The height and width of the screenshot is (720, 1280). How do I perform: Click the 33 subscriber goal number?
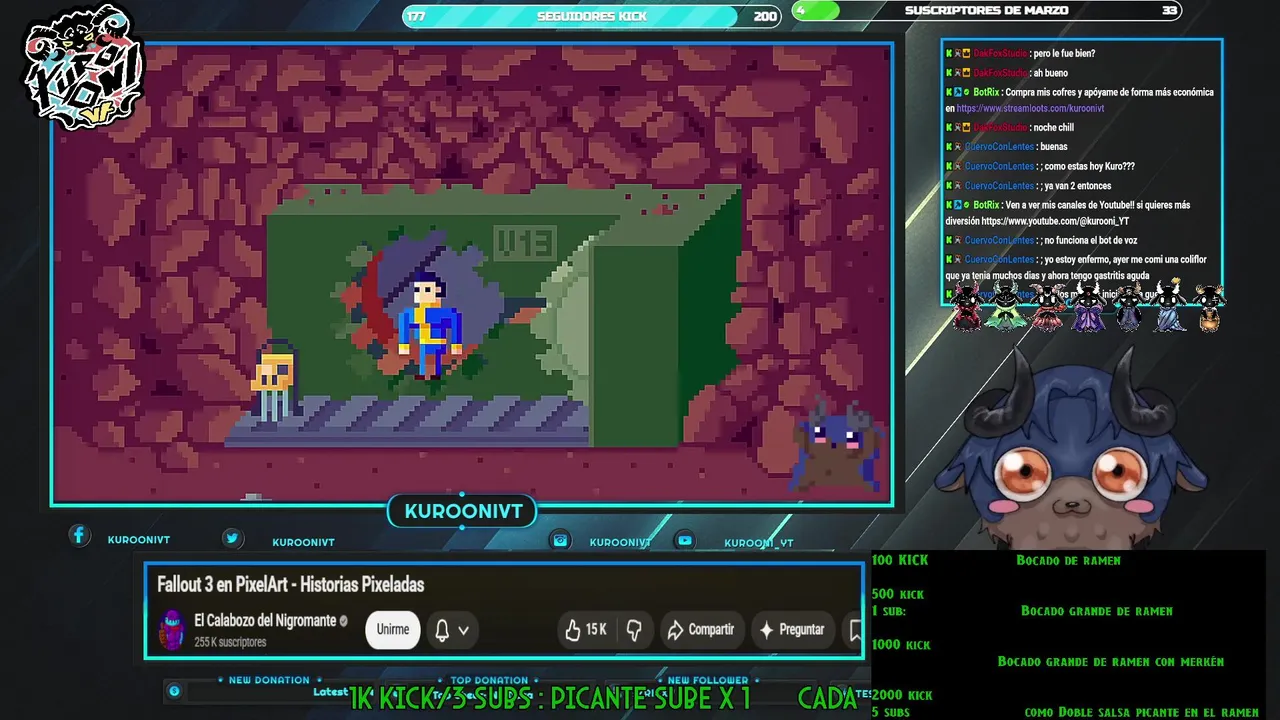coord(1169,11)
